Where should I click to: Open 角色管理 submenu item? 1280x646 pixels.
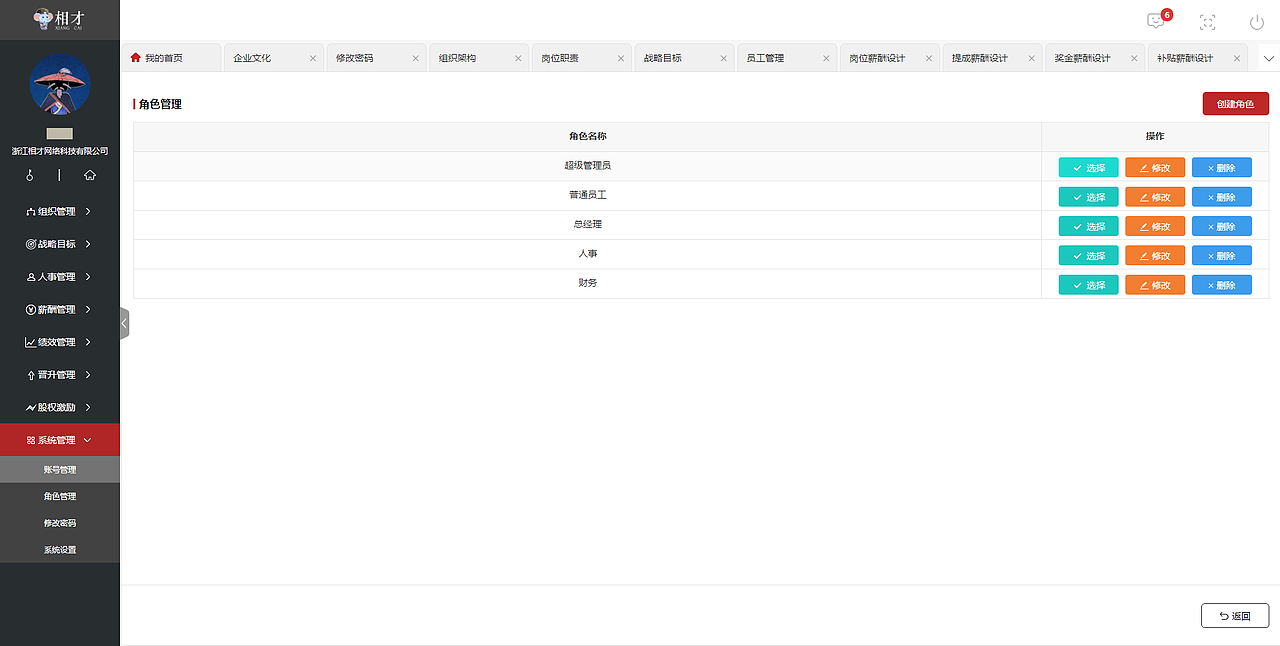(x=60, y=496)
